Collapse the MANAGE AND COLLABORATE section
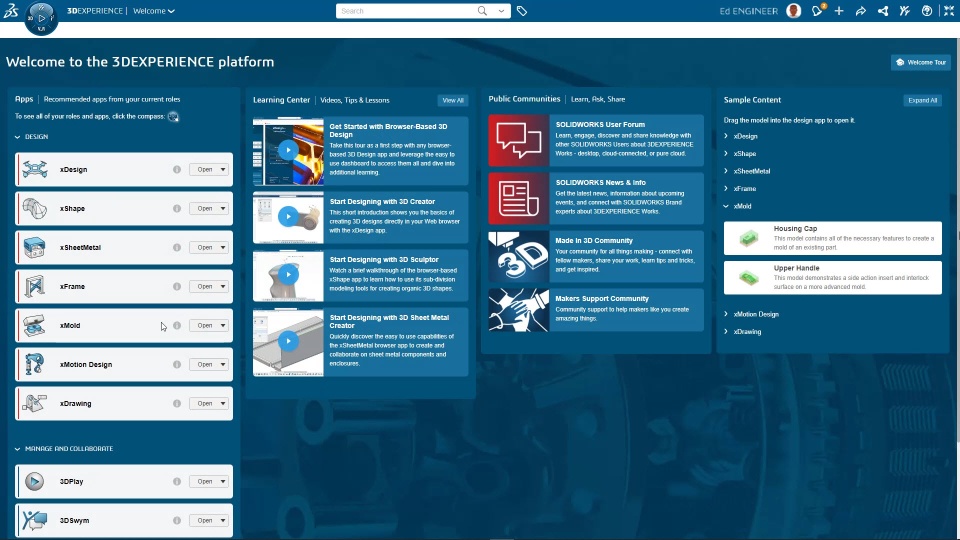The width and height of the screenshot is (960, 540). tap(17, 449)
